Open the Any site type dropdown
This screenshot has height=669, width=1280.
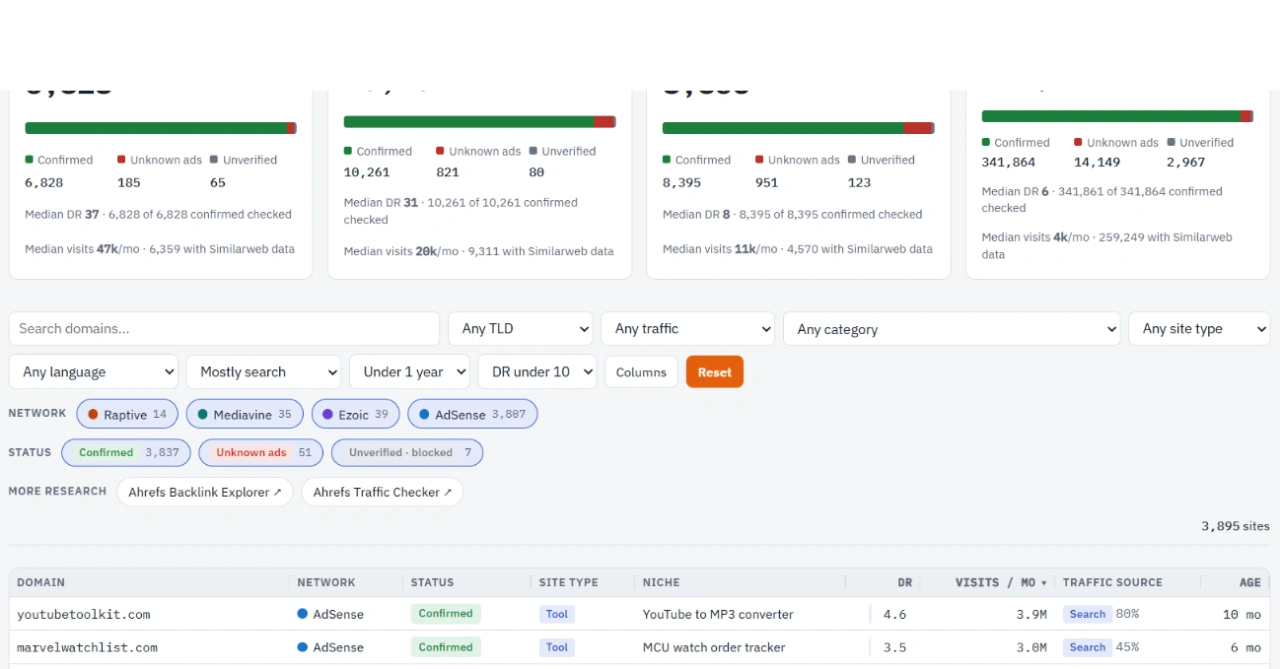pos(1199,329)
